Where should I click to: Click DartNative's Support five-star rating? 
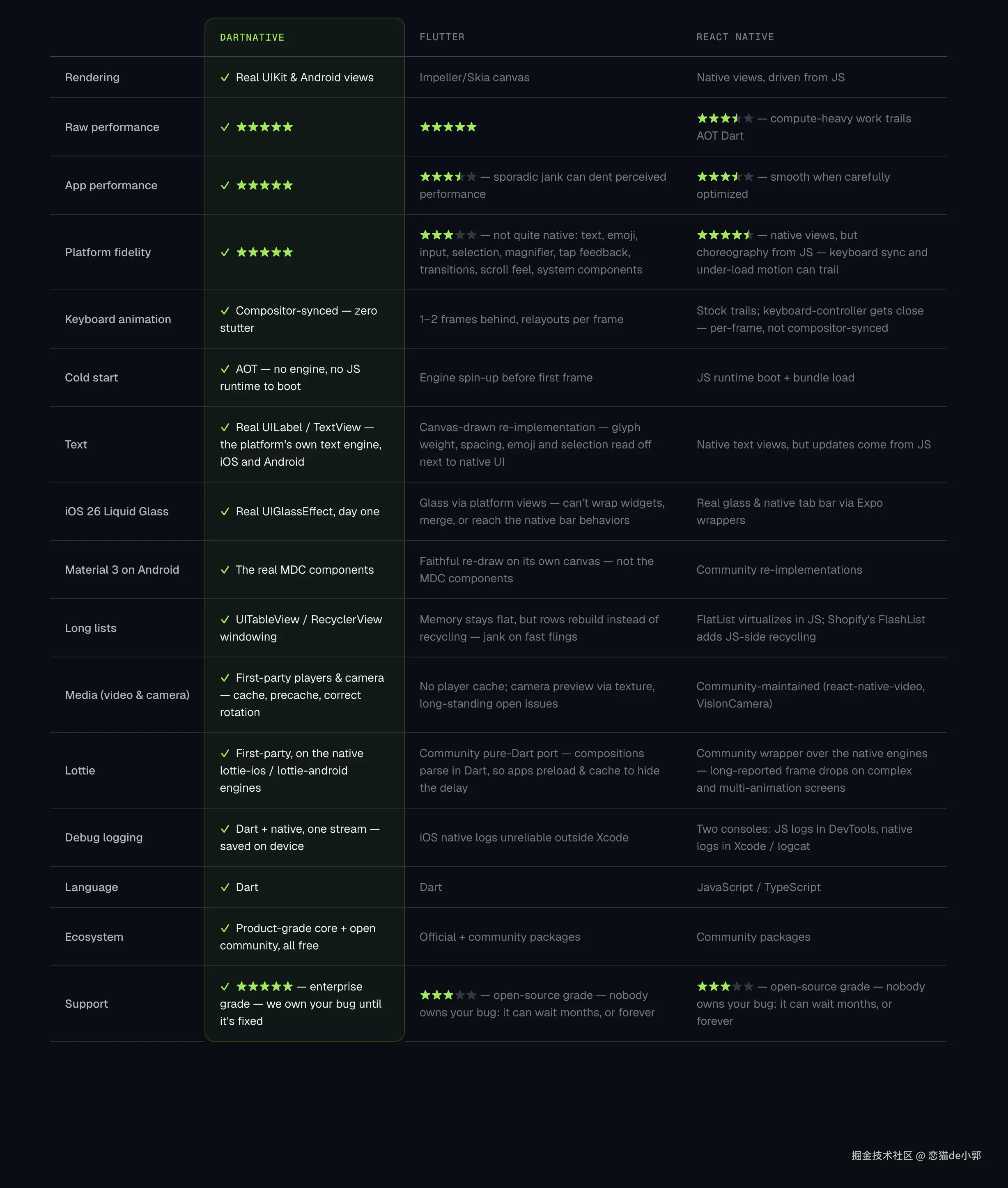[x=264, y=986]
